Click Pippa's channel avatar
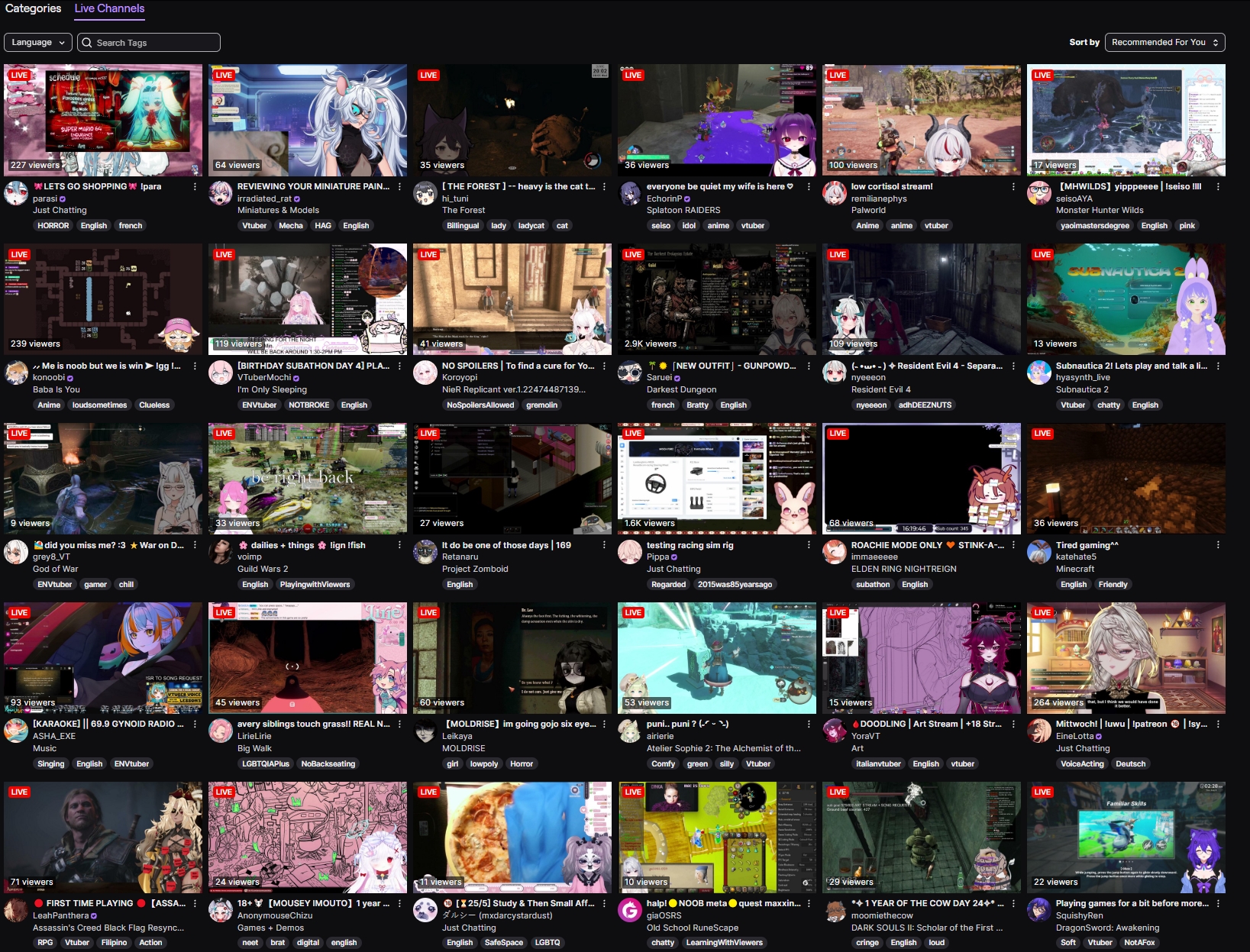This screenshot has height=952, width=1250. pyautogui.click(x=630, y=552)
